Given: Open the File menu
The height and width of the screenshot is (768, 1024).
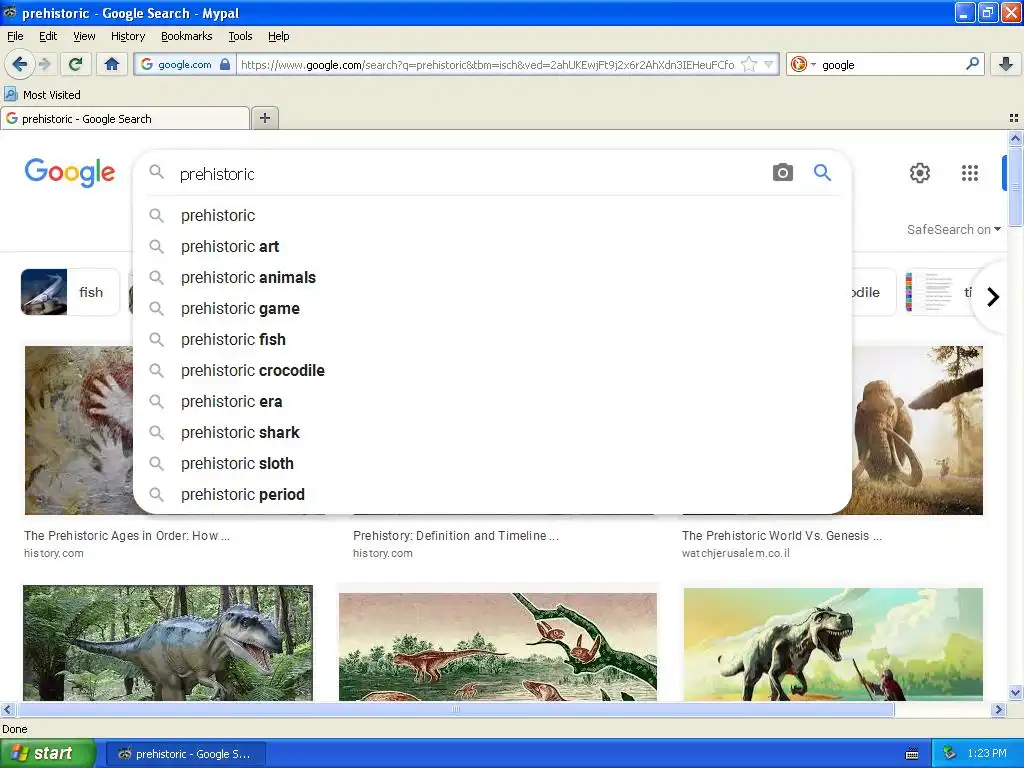Looking at the screenshot, I should [15, 36].
